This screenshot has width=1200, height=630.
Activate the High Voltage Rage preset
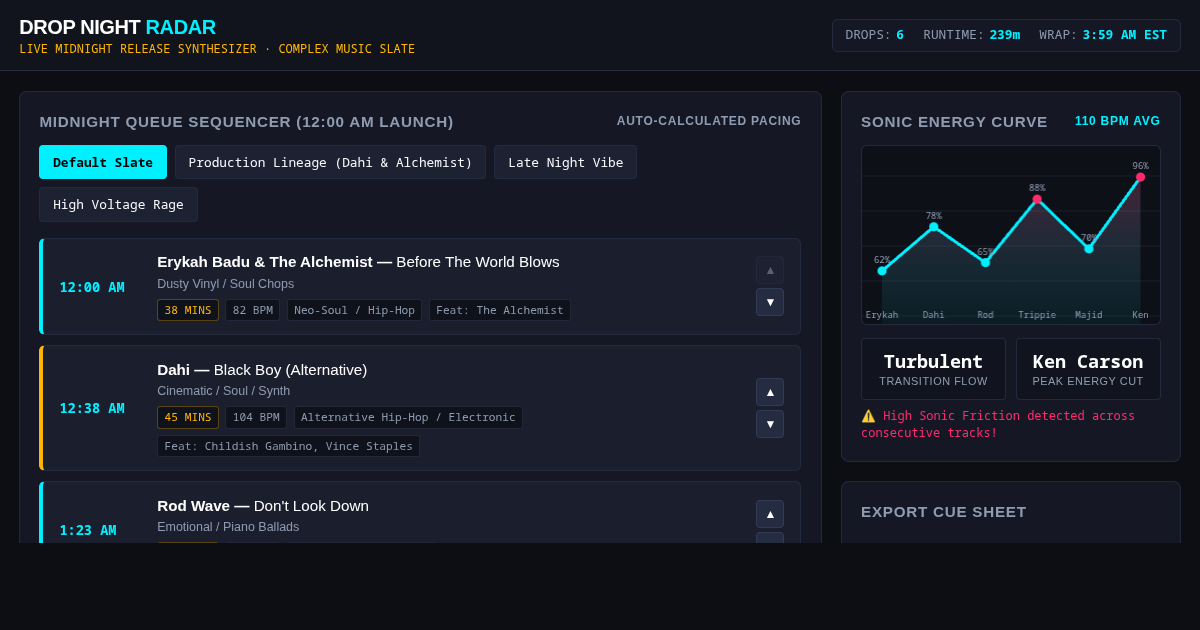click(x=118, y=204)
